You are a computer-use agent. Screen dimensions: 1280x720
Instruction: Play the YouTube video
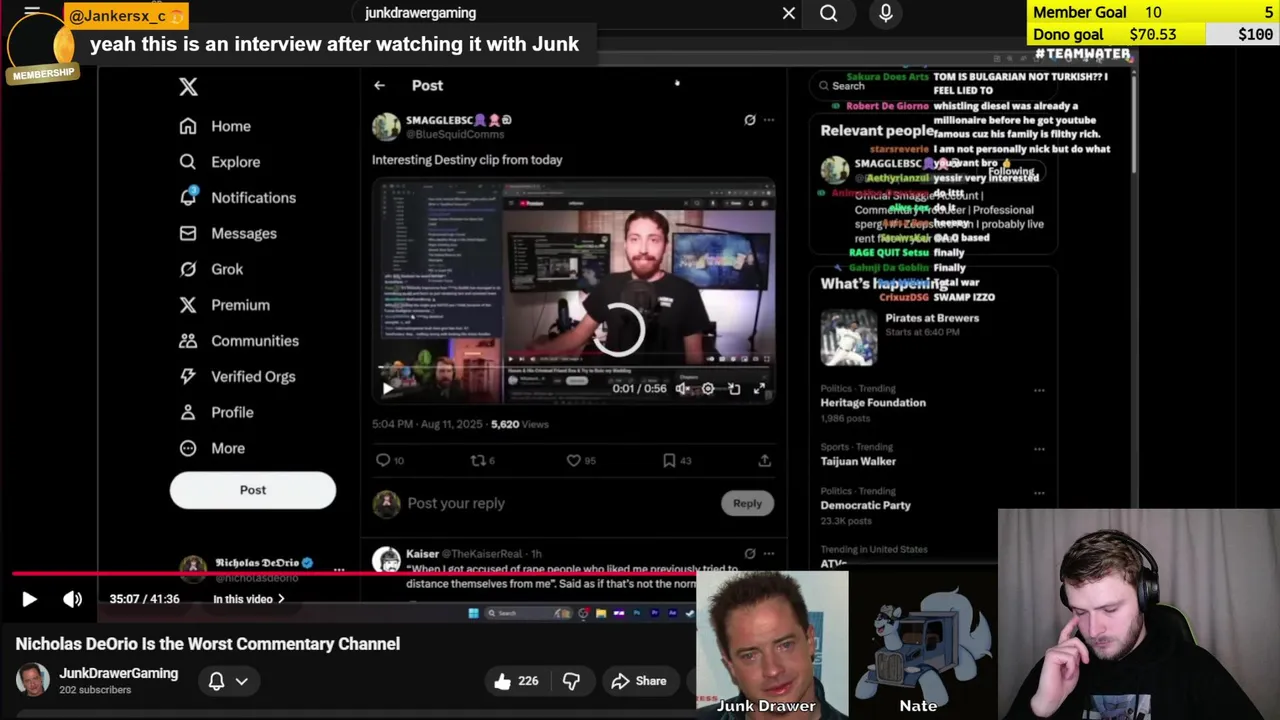29,599
